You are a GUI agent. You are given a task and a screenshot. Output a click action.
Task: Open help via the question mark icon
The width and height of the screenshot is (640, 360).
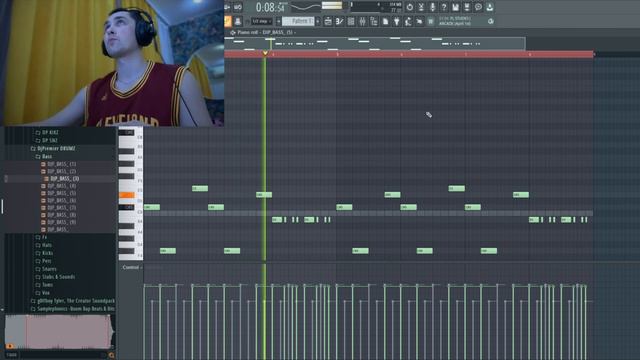[444, 7]
